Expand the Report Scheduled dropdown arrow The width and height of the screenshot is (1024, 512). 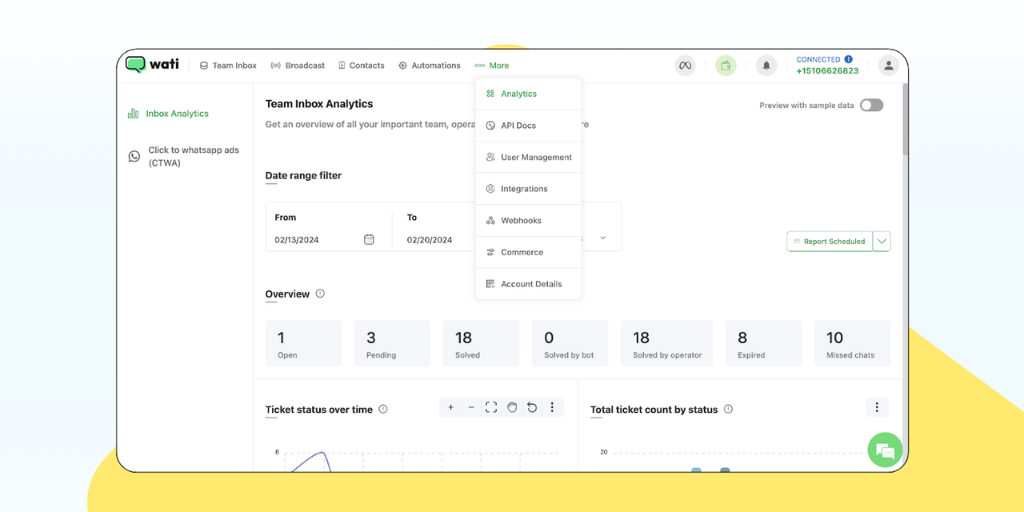click(x=882, y=241)
